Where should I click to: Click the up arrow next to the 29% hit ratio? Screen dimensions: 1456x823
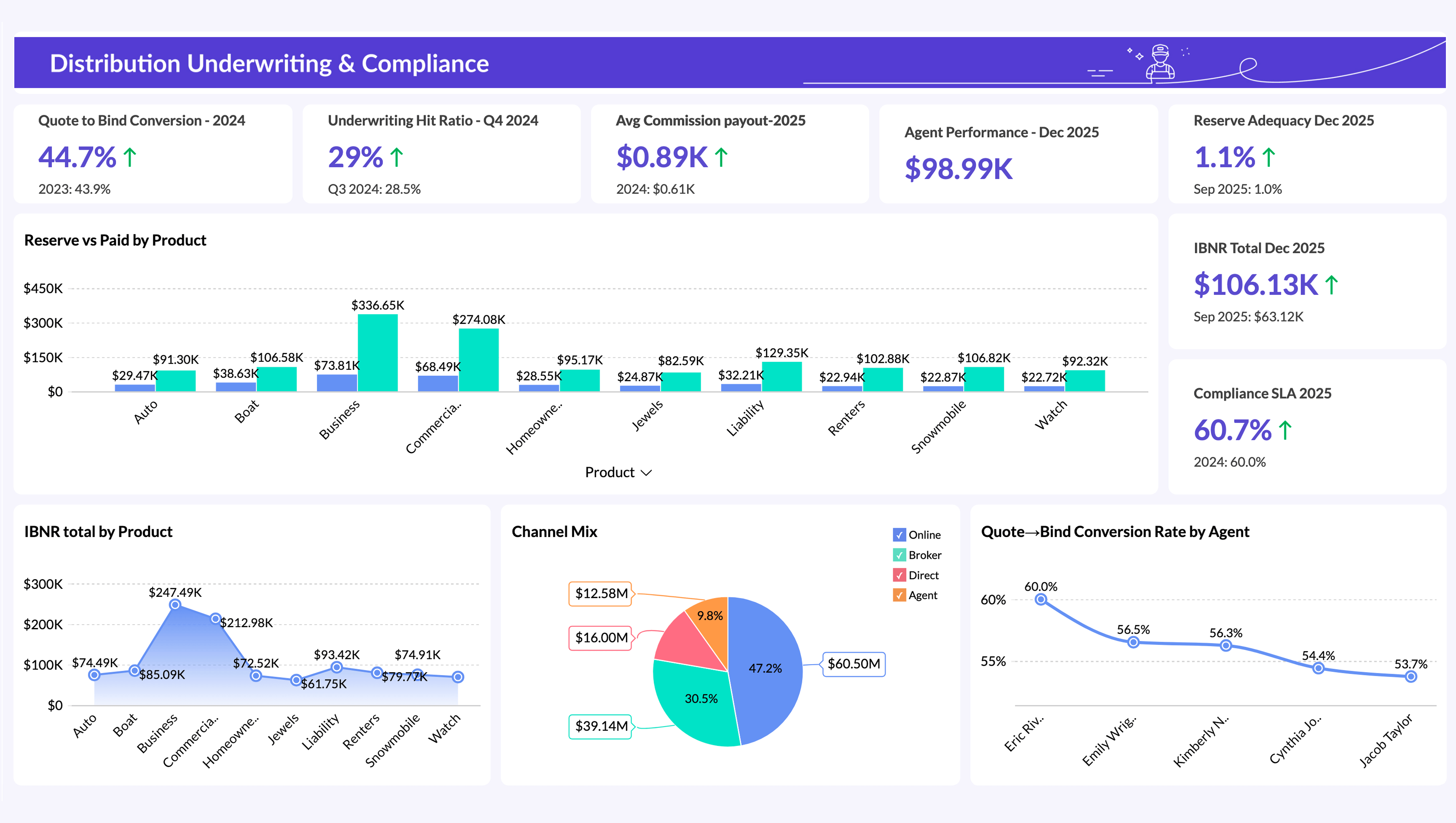[397, 157]
